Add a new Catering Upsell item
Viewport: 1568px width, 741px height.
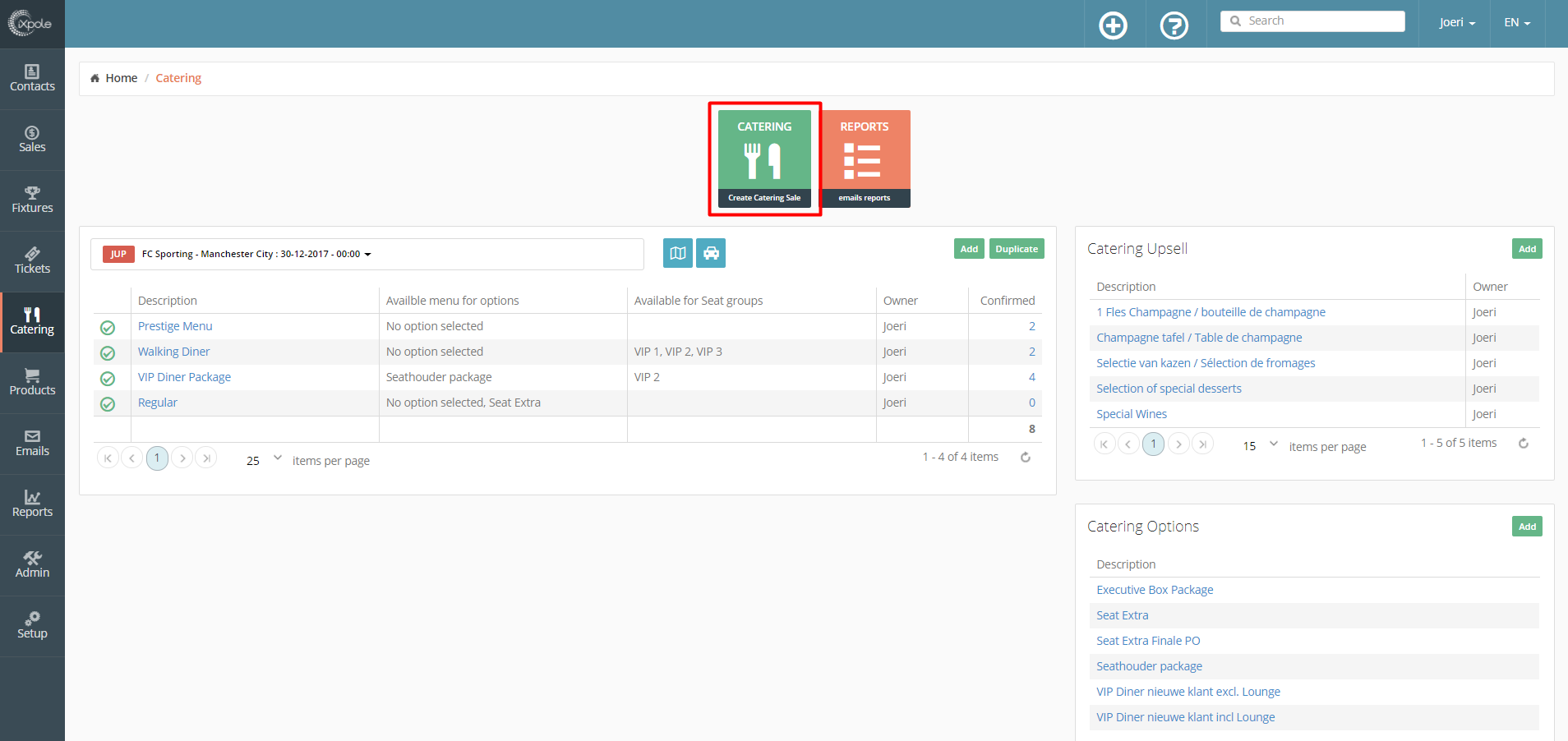click(x=1527, y=249)
